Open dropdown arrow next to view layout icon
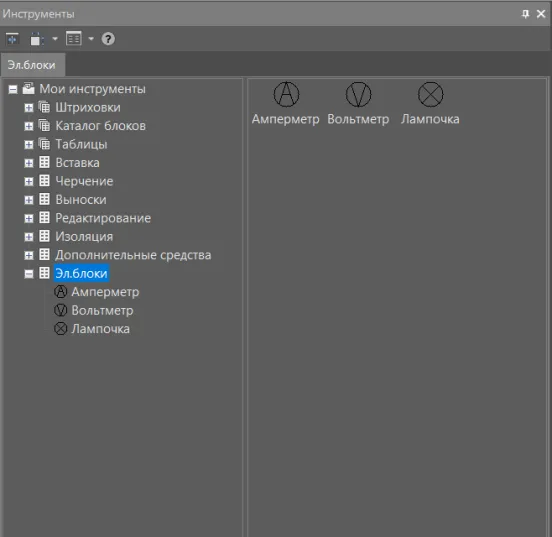Image resolution: width=552 pixels, height=537 pixels. 91,39
